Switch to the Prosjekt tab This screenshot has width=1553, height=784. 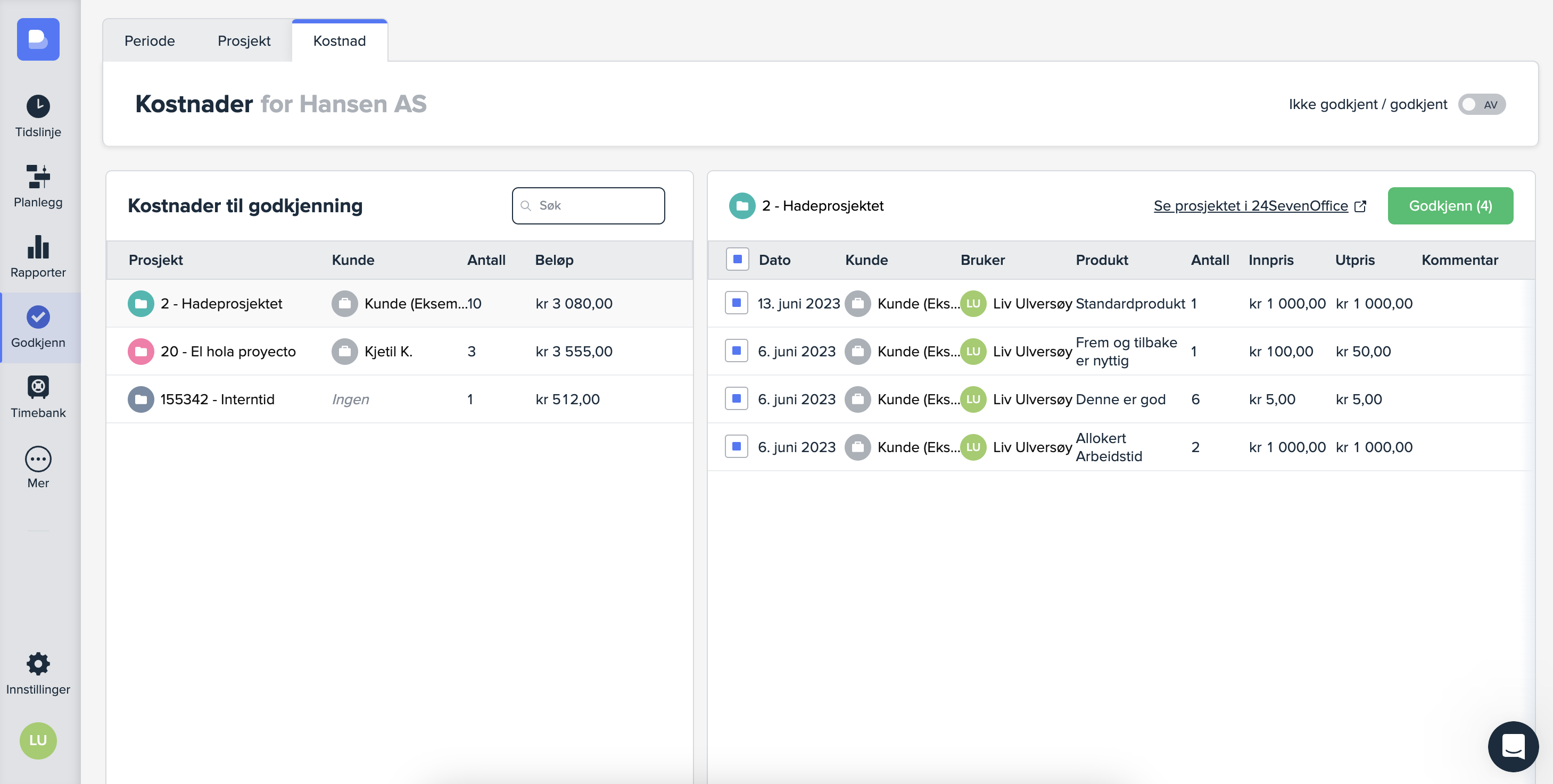(244, 41)
